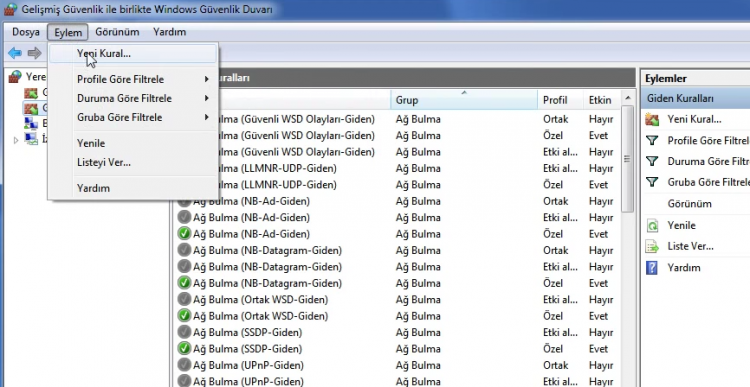The height and width of the screenshot is (387, 750).
Task: Close the open Eylem menu from menu bar
Action: pos(68,32)
